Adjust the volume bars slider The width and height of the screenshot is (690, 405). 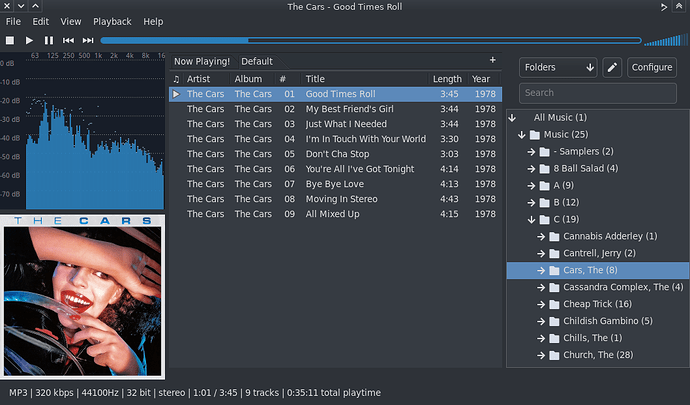click(666, 40)
